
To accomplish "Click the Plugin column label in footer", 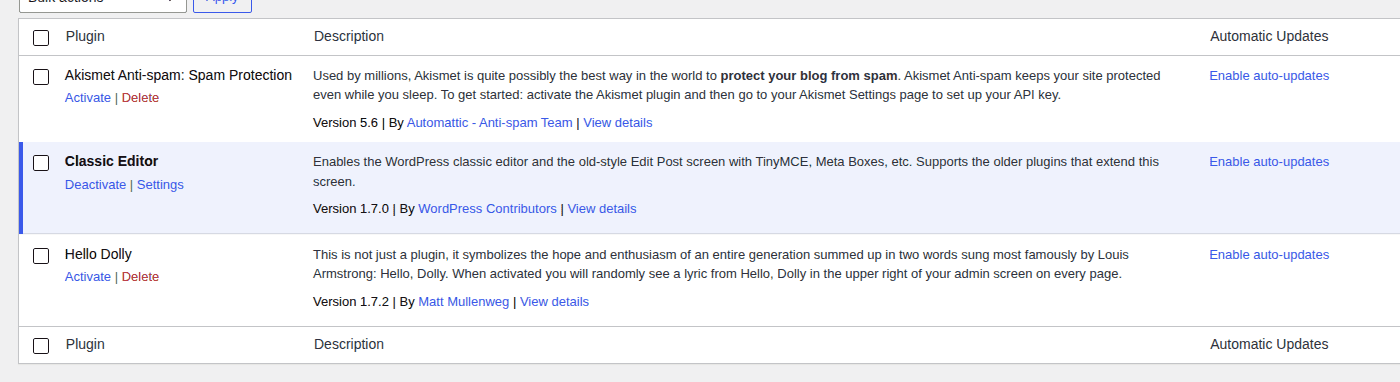I will 85,344.
